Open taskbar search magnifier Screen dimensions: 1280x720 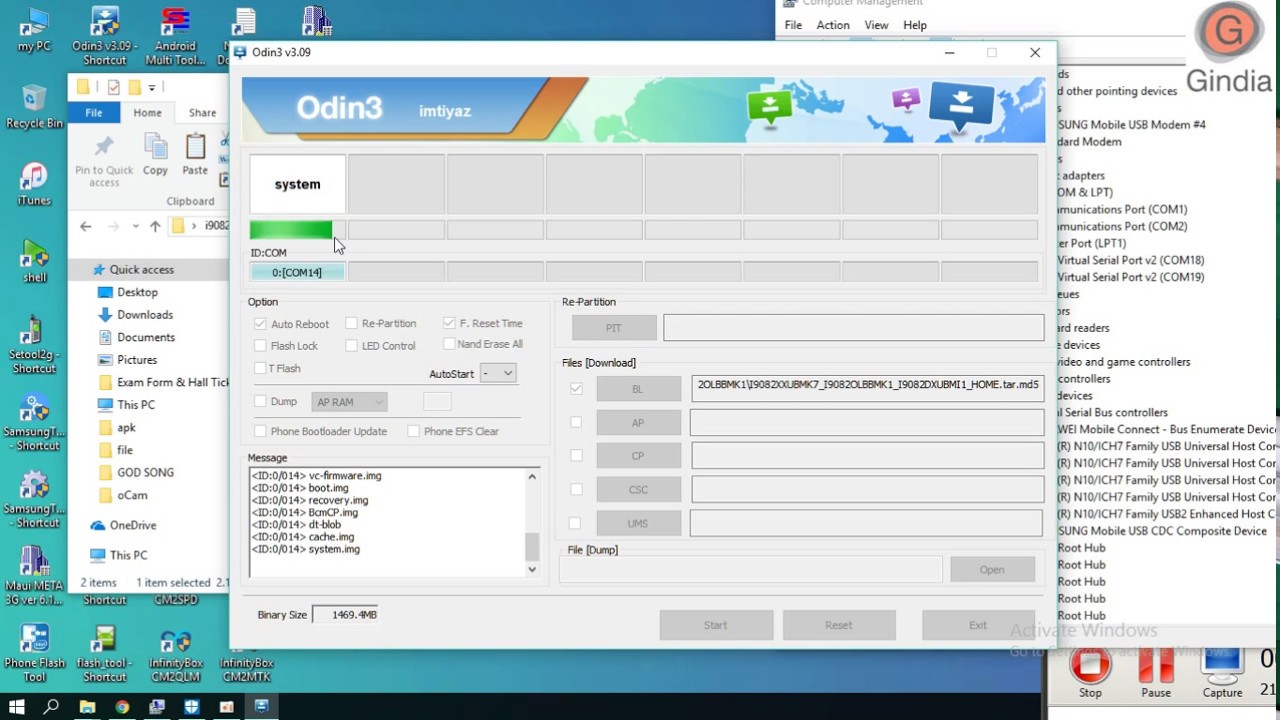(51, 707)
